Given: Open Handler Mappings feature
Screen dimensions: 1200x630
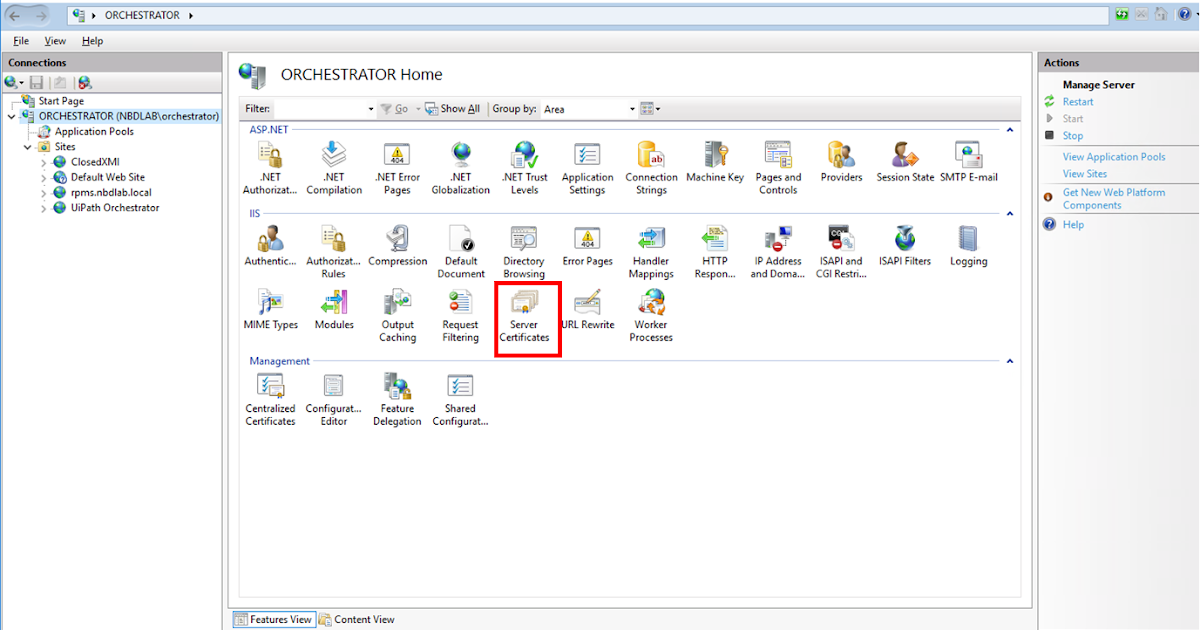Looking at the screenshot, I should pyautogui.click(x=651, y=252).
